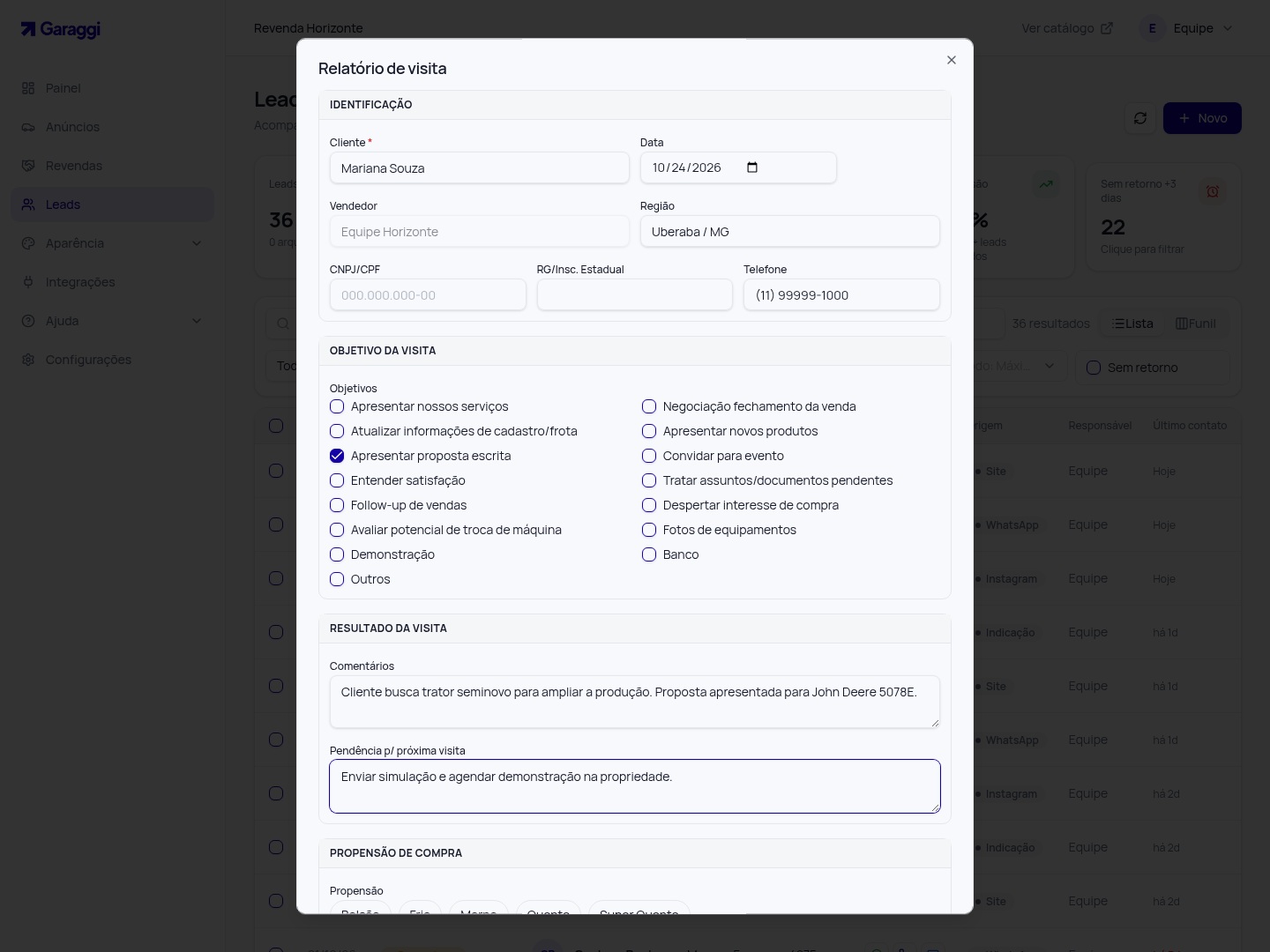The height and width of the screenshot is (952, 1270).
Task: Click the CNPJ/CPF input field
Action: tap(428, 295)
